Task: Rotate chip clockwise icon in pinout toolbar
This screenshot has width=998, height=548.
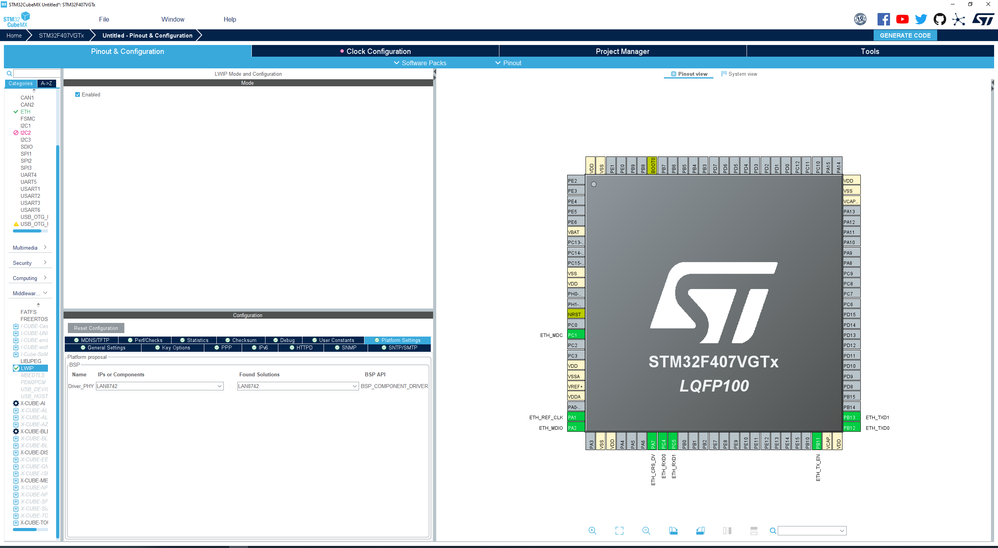Action: coord(673,531)
